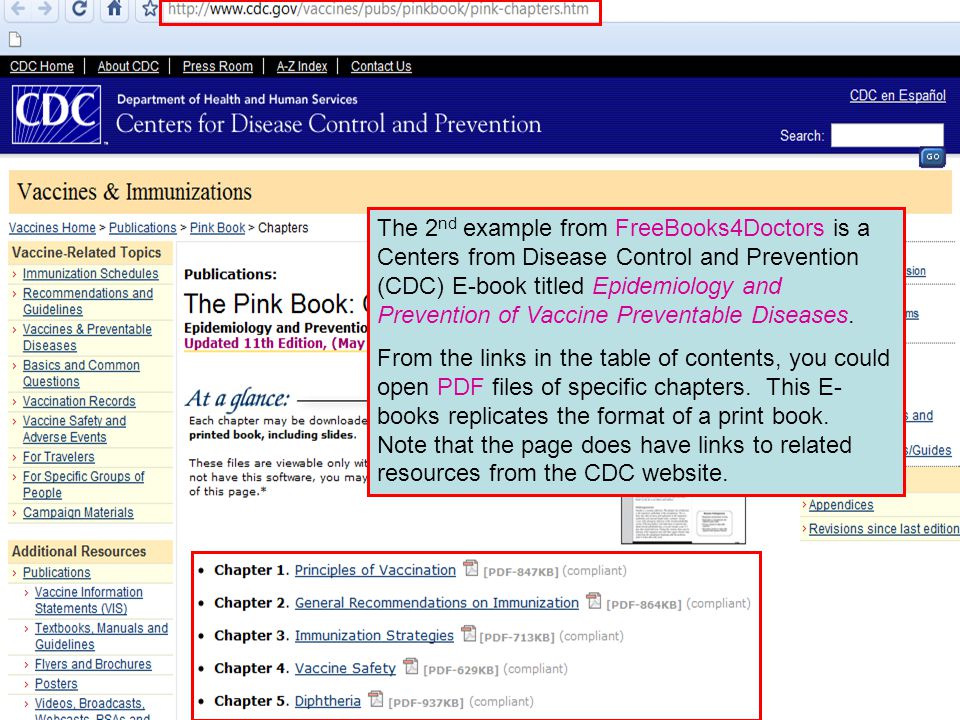Open Campaign Materials sidebar link
This screenshot has width=960, height=720.
(x=78, y=512)
